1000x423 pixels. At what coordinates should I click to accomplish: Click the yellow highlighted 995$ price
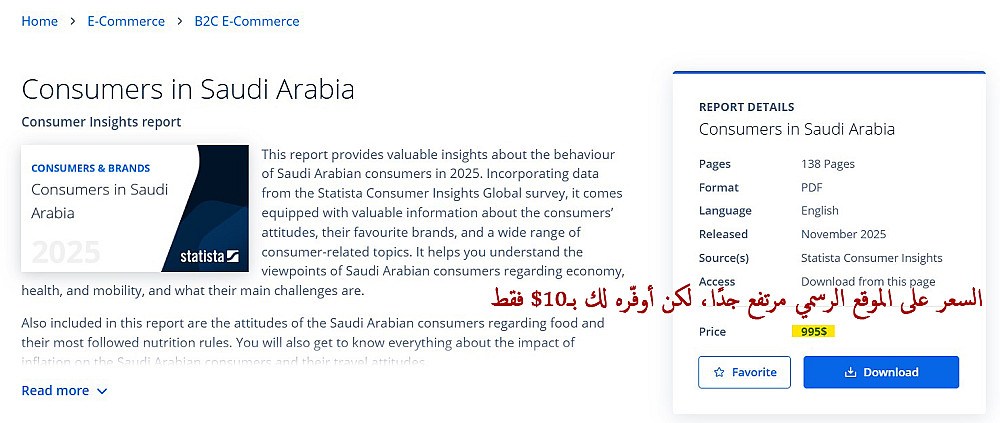point(815,332)
